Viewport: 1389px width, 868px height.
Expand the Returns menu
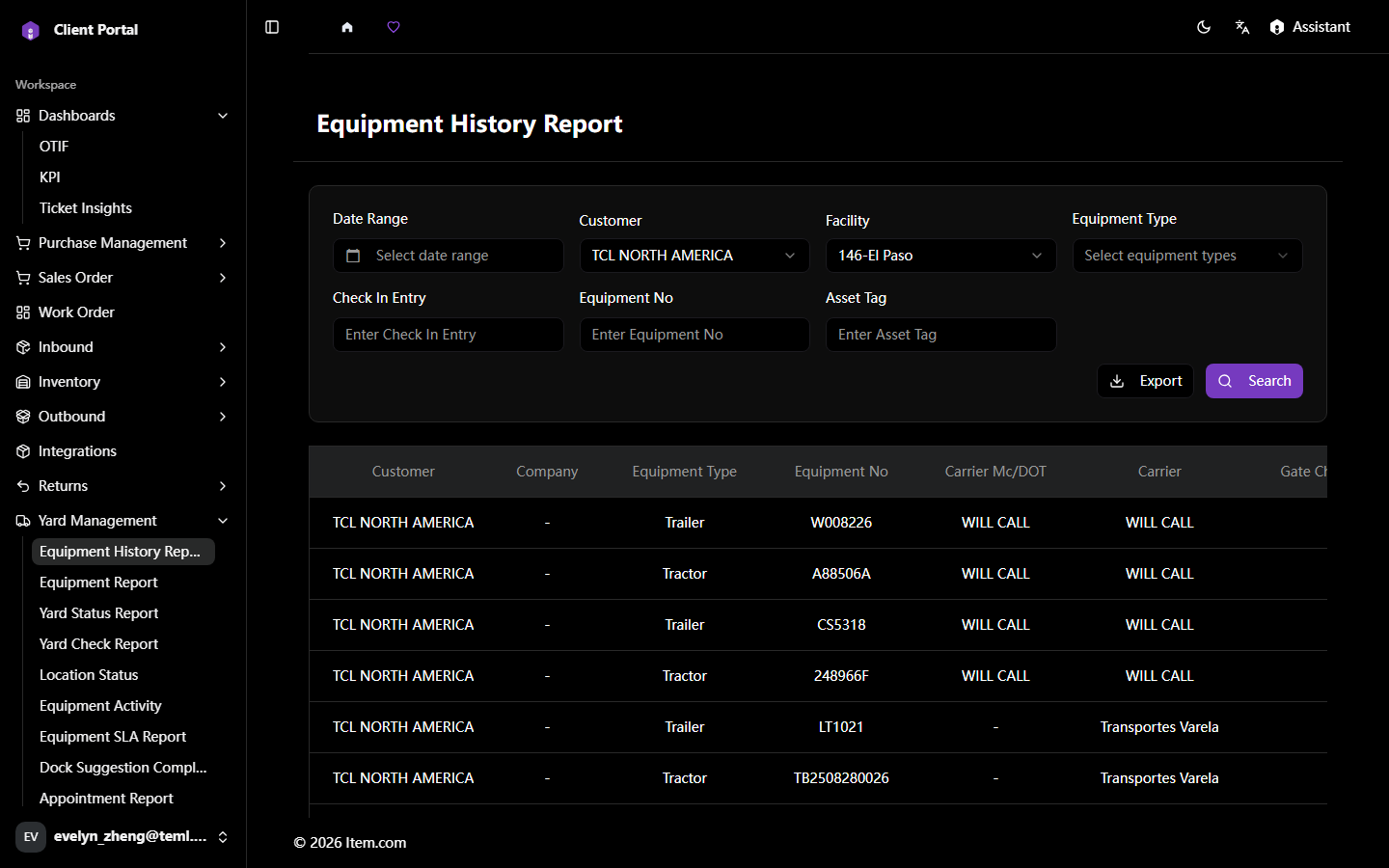(123, 486)
